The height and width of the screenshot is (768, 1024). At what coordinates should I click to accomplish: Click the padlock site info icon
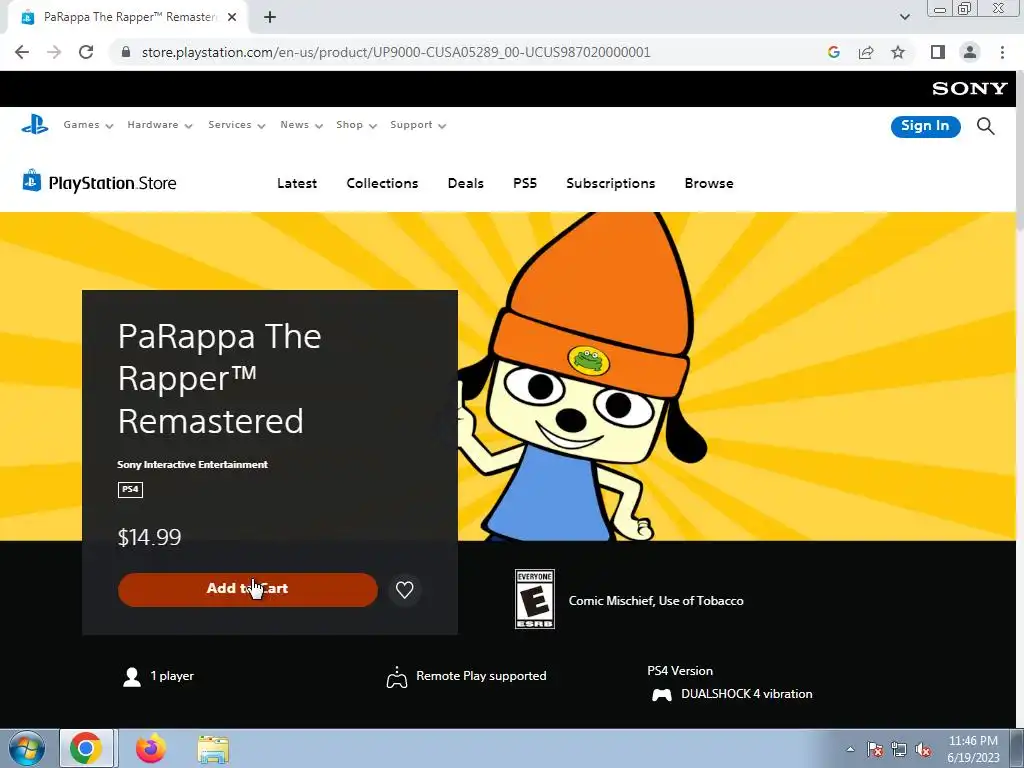pos(126,52)
